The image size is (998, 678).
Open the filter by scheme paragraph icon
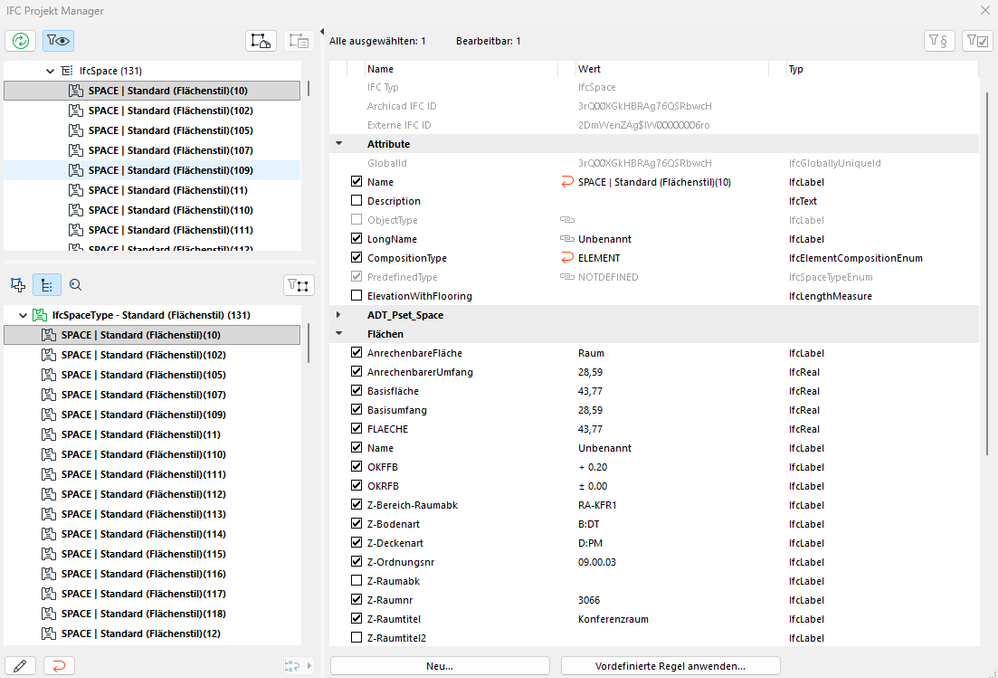(x=939, y=41)
